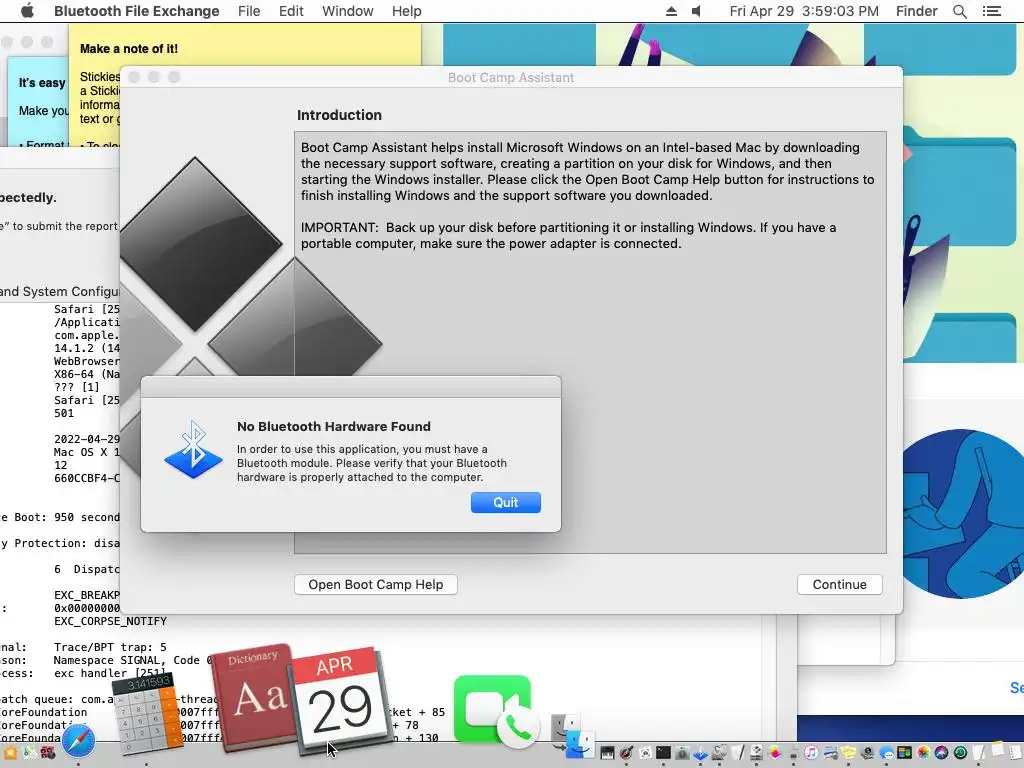Click the Boot Camp Assistant title bar
This screenshot has height=768, width=1024.
point(511,77)
